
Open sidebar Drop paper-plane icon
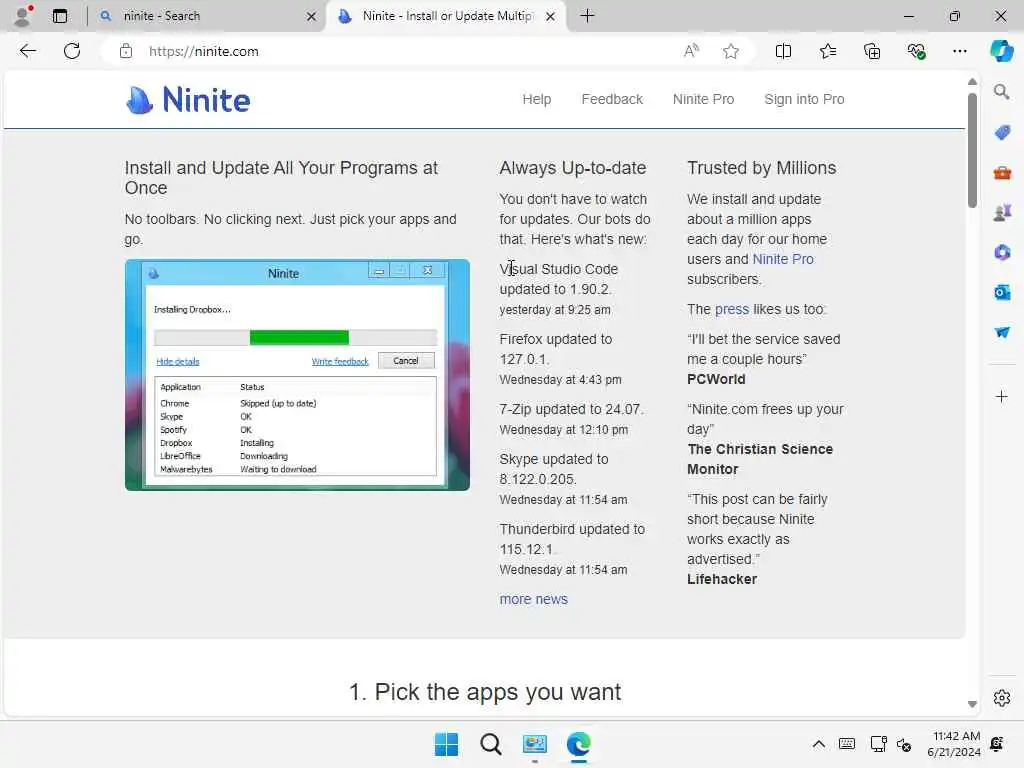pyautogui.click(x=1002, y=332)
